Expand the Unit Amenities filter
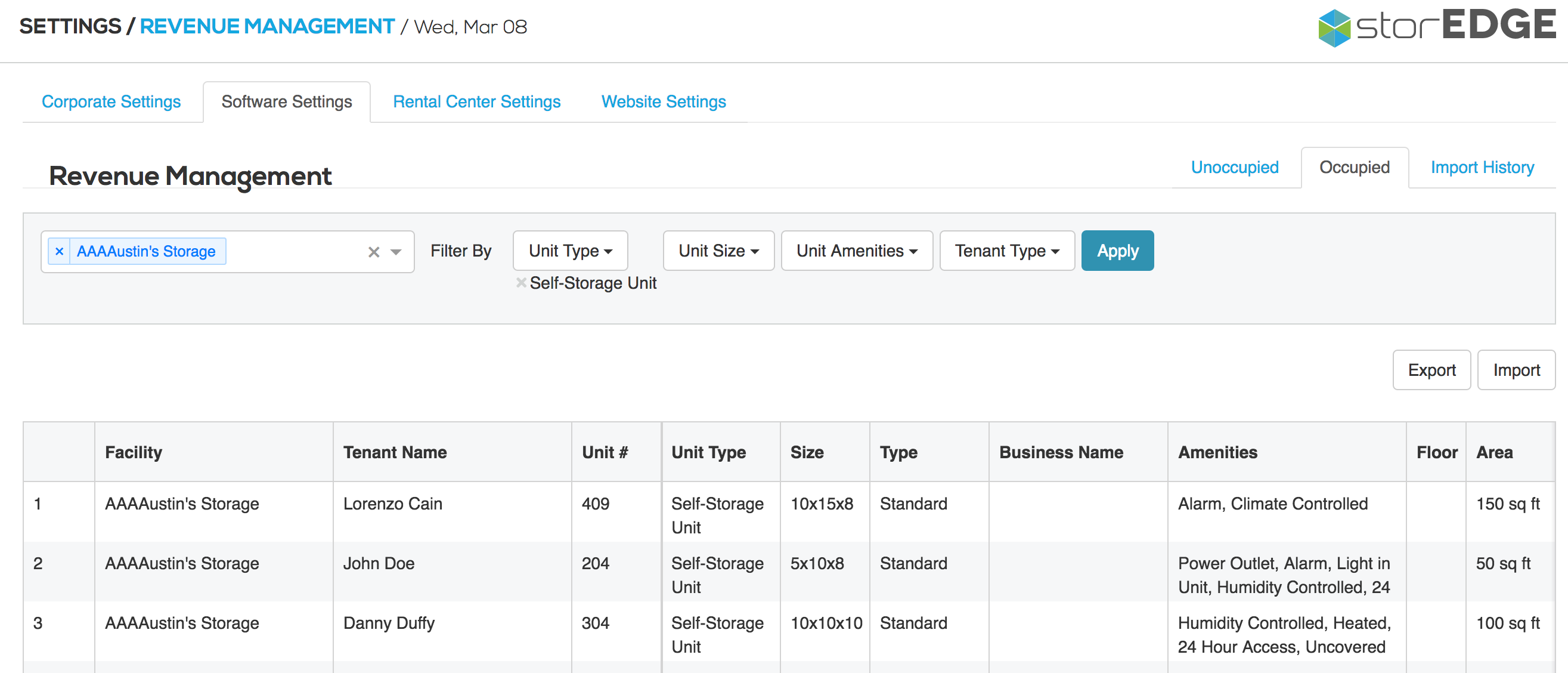Screen dimensions: 1568x673 click(856, 251)
